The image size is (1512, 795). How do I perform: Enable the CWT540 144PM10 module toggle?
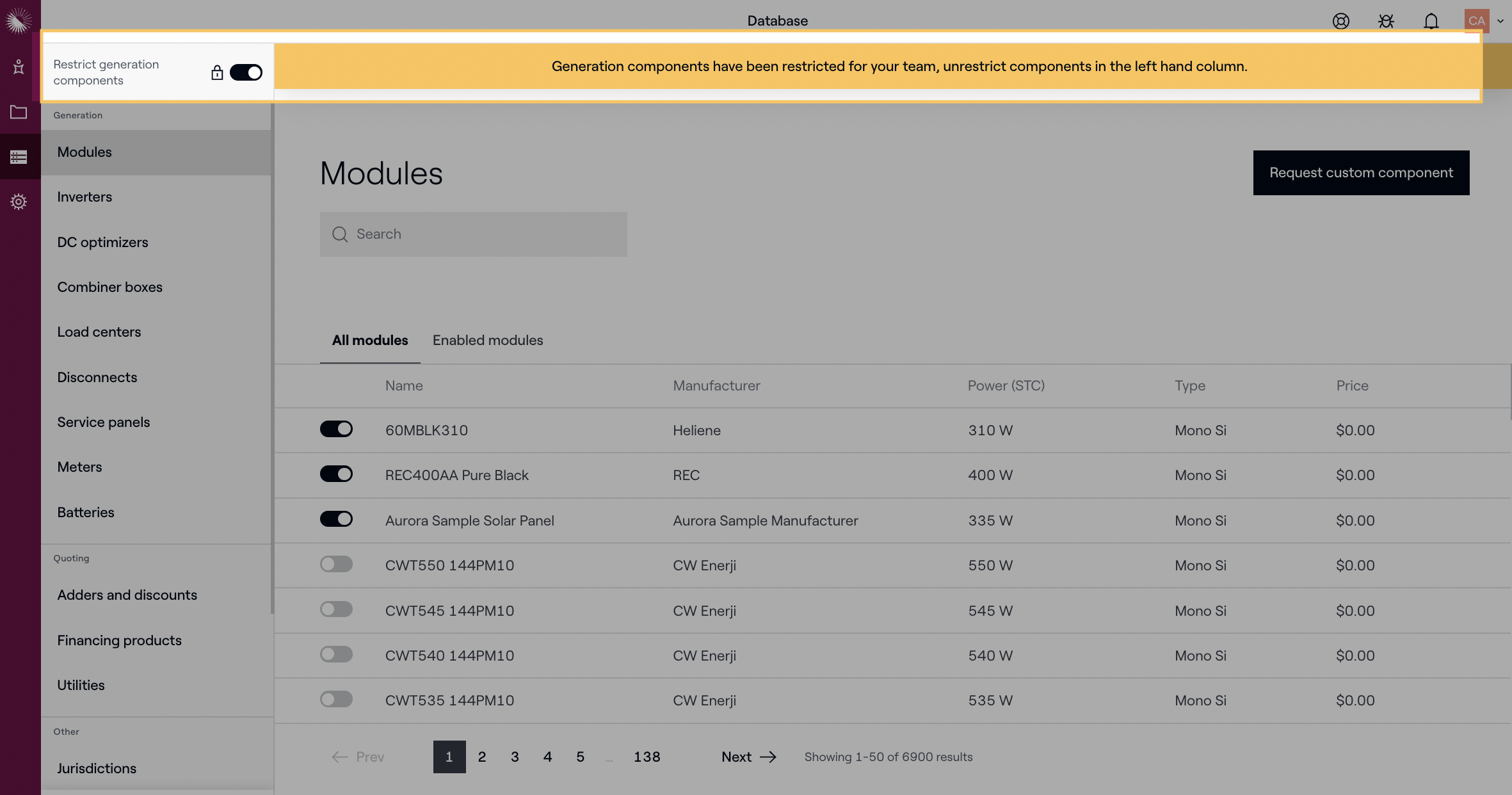[x=336, y=654]
